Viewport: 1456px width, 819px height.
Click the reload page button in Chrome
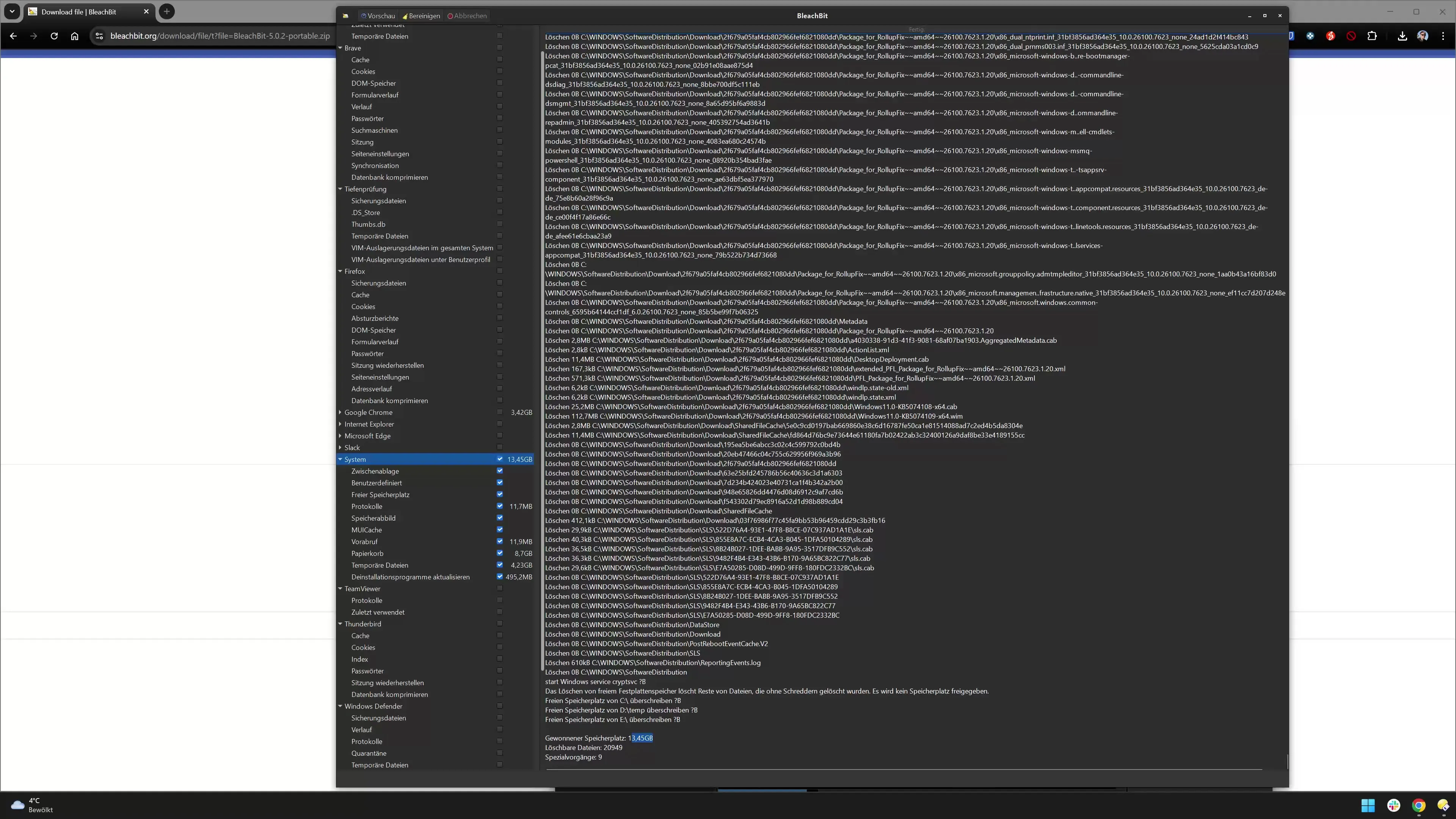(54, 36)
